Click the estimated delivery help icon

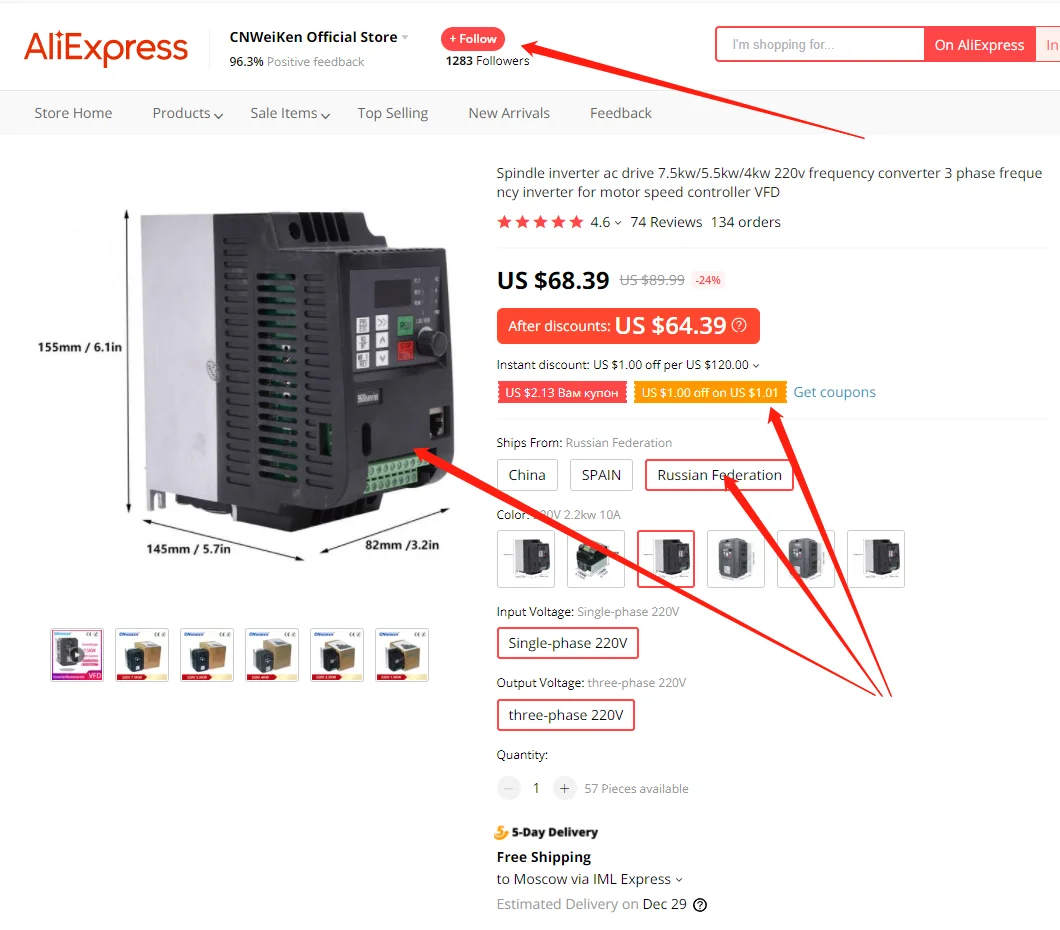(700, 904)
